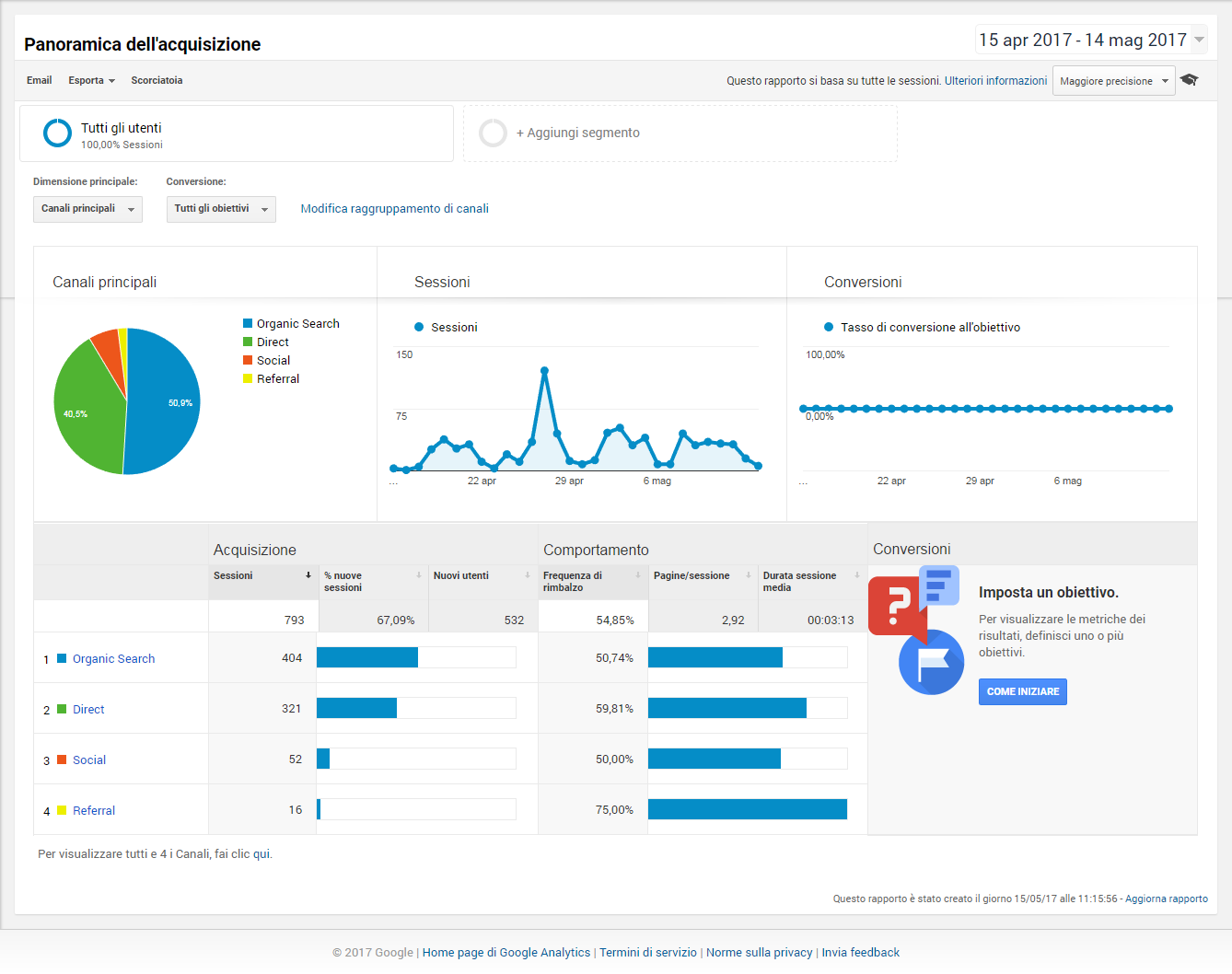Open the Referral channel row link
Image resolution: width=1232 pixels, height=974 pixels.
[94, 811]
